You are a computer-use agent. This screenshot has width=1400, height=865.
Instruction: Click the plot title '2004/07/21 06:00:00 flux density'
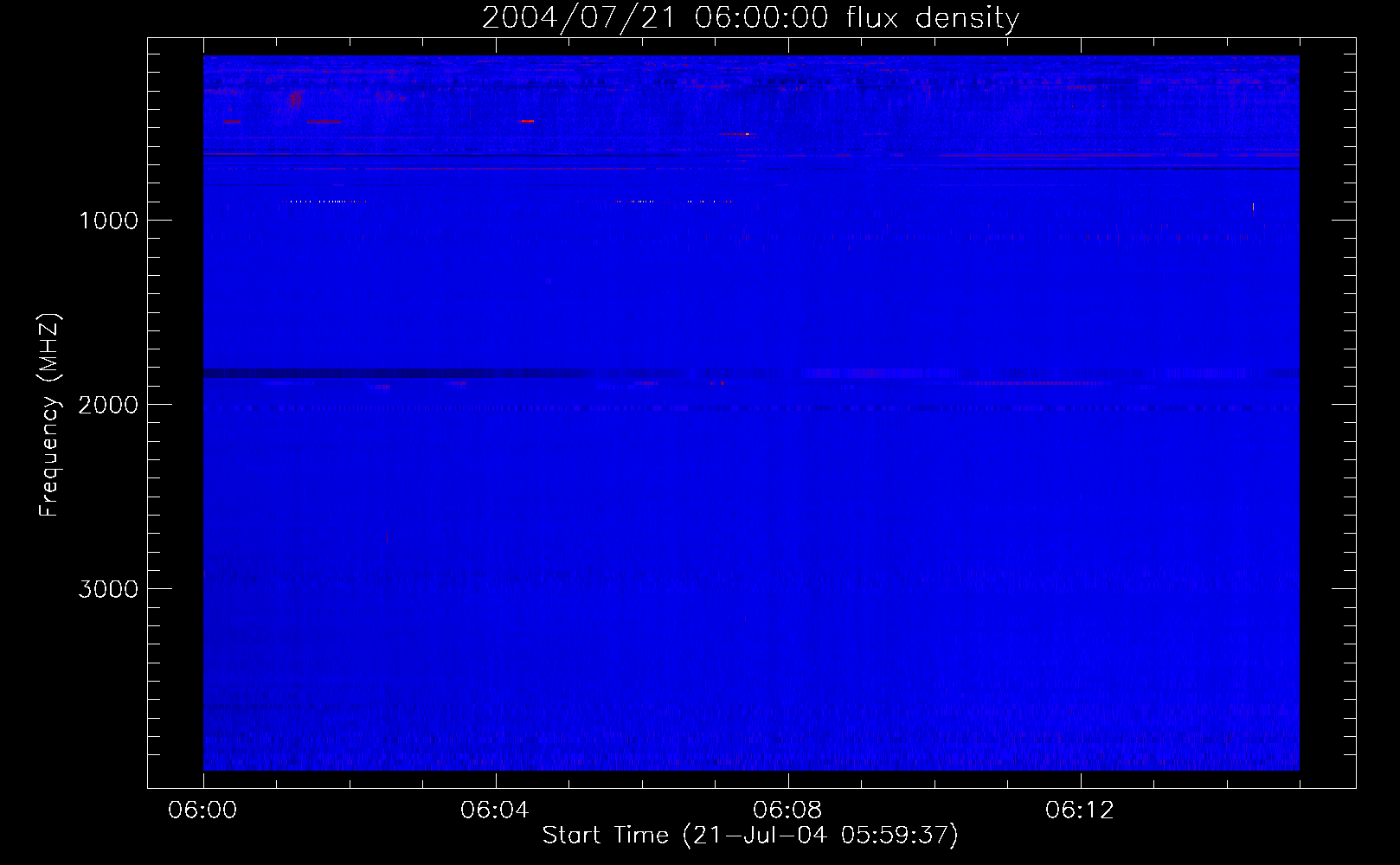click(x=750, y=17)
